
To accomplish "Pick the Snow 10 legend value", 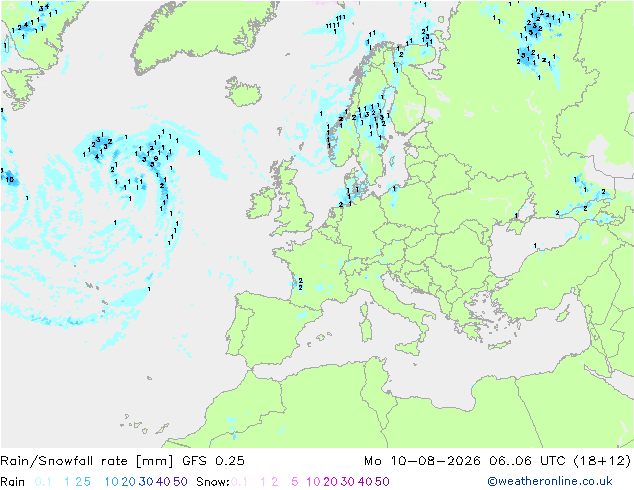I will click(313, 482).
